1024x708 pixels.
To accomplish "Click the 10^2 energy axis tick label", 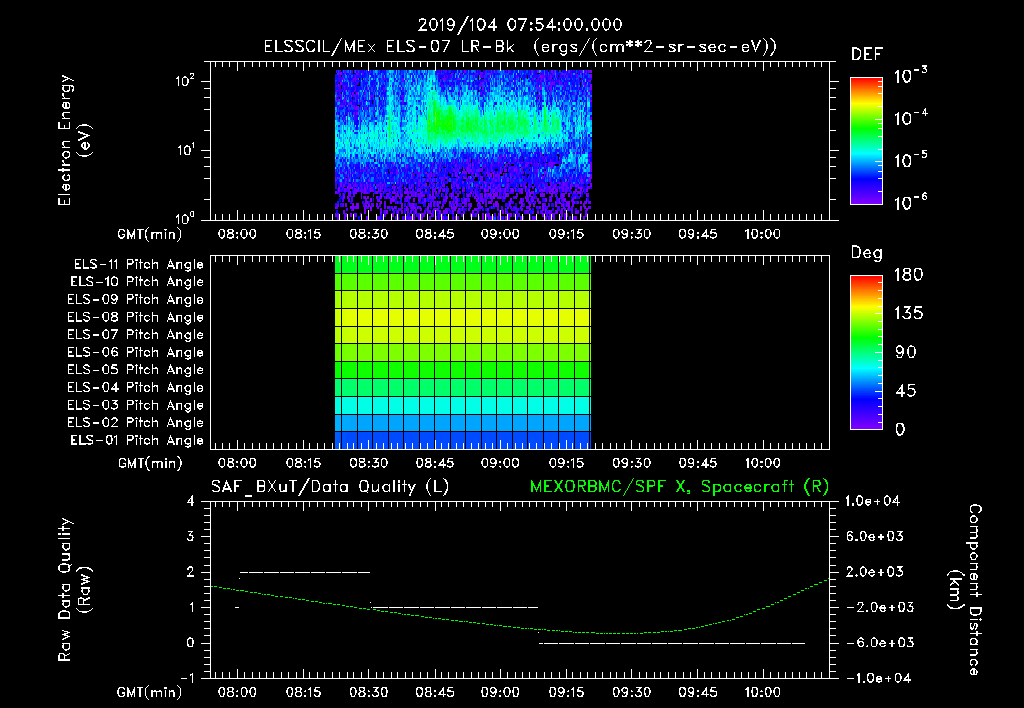I will point(185,81).
